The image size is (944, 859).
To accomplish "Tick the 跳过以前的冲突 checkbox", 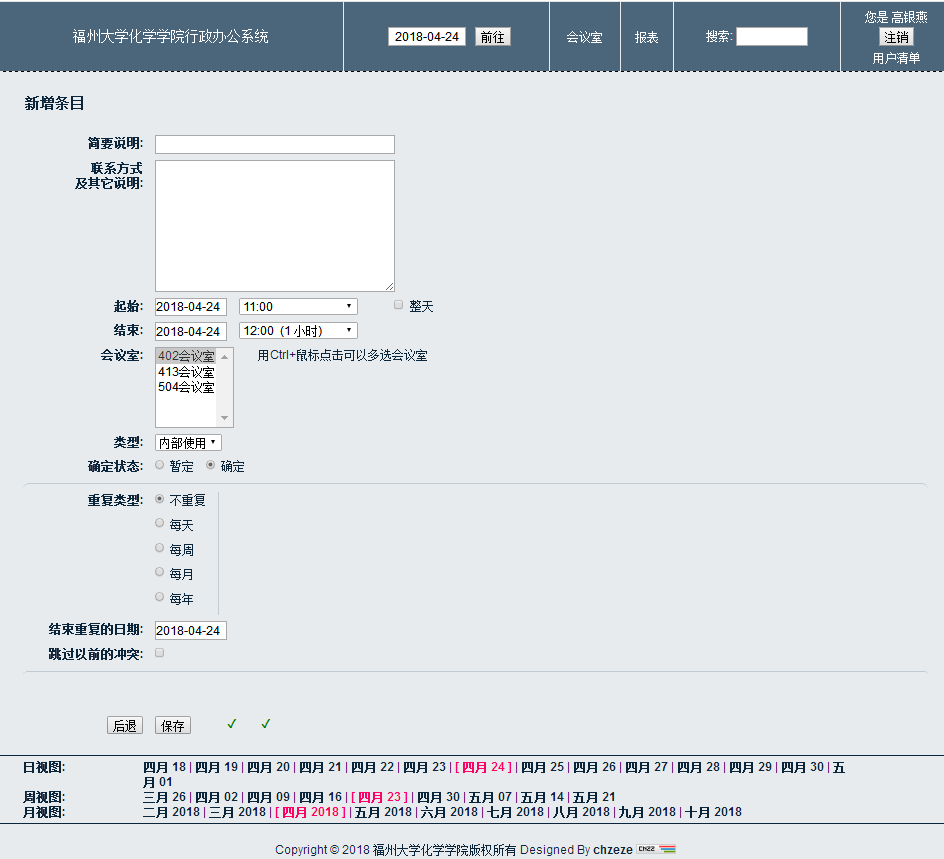I will [x=160, y=653].
